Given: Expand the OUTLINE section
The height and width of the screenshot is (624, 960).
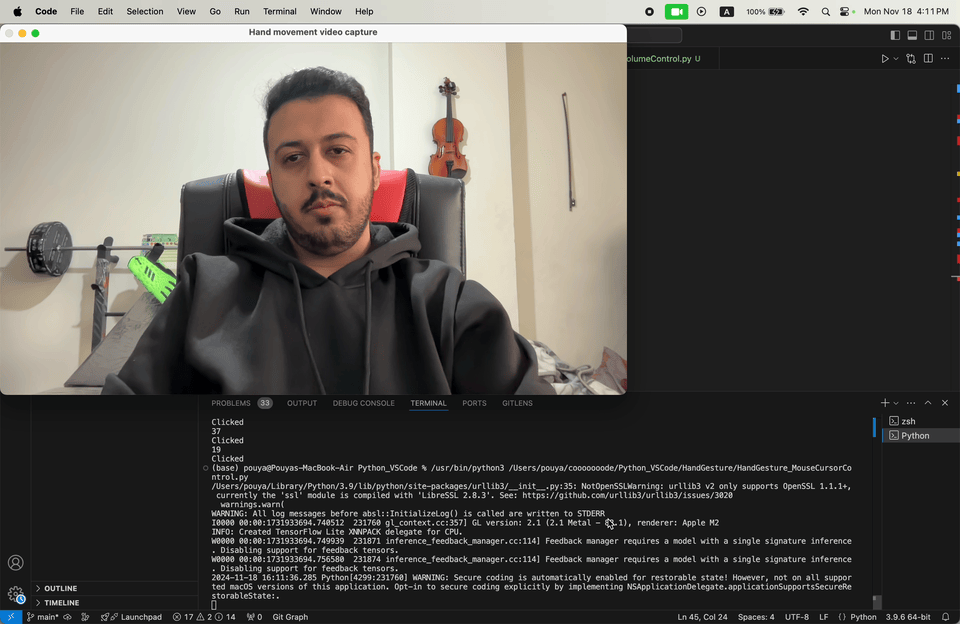Looking at the screenshot, I should coord(116,588).
